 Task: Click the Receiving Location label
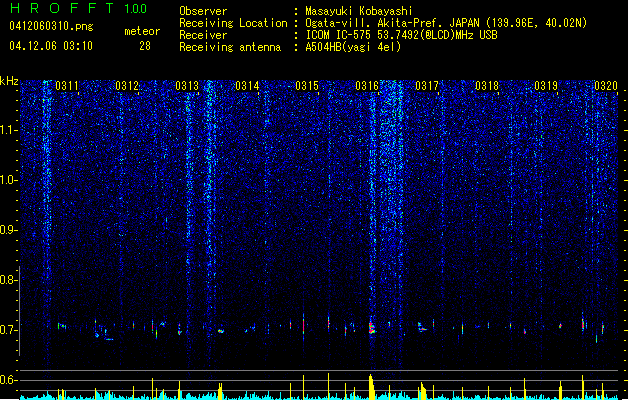pos(233,23)
